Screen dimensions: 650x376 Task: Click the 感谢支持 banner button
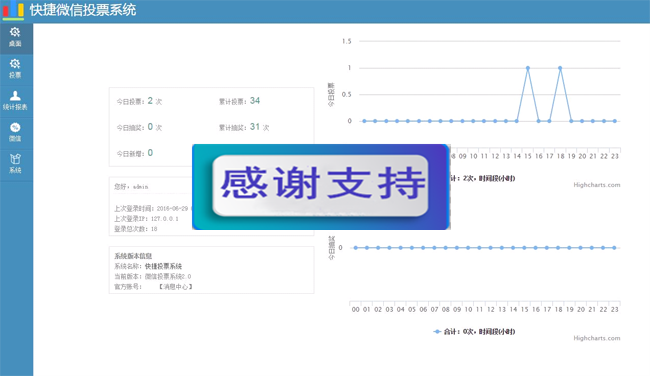(x=320, y=185)
